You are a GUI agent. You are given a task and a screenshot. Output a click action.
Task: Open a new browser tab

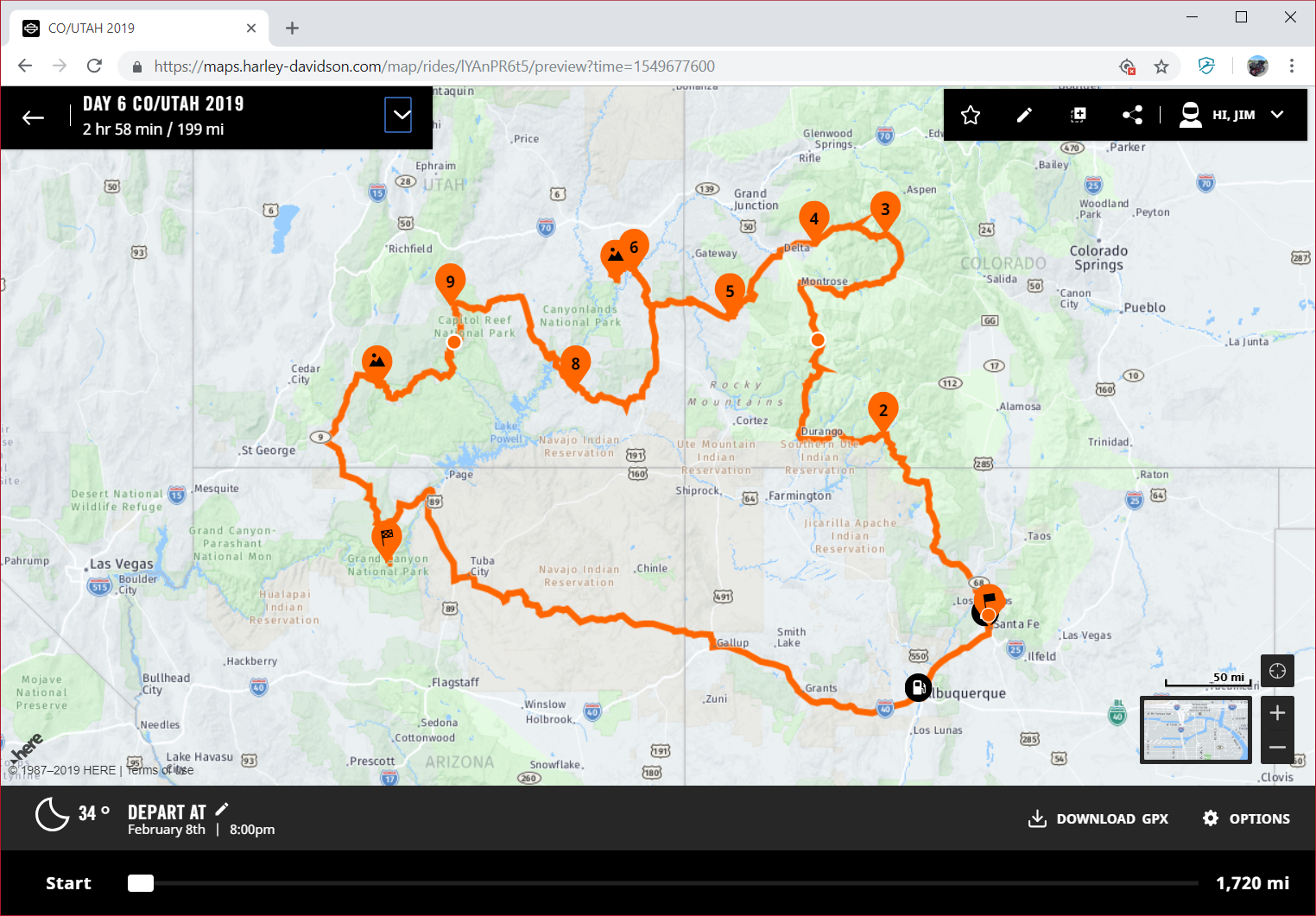[x=292, y=28]
